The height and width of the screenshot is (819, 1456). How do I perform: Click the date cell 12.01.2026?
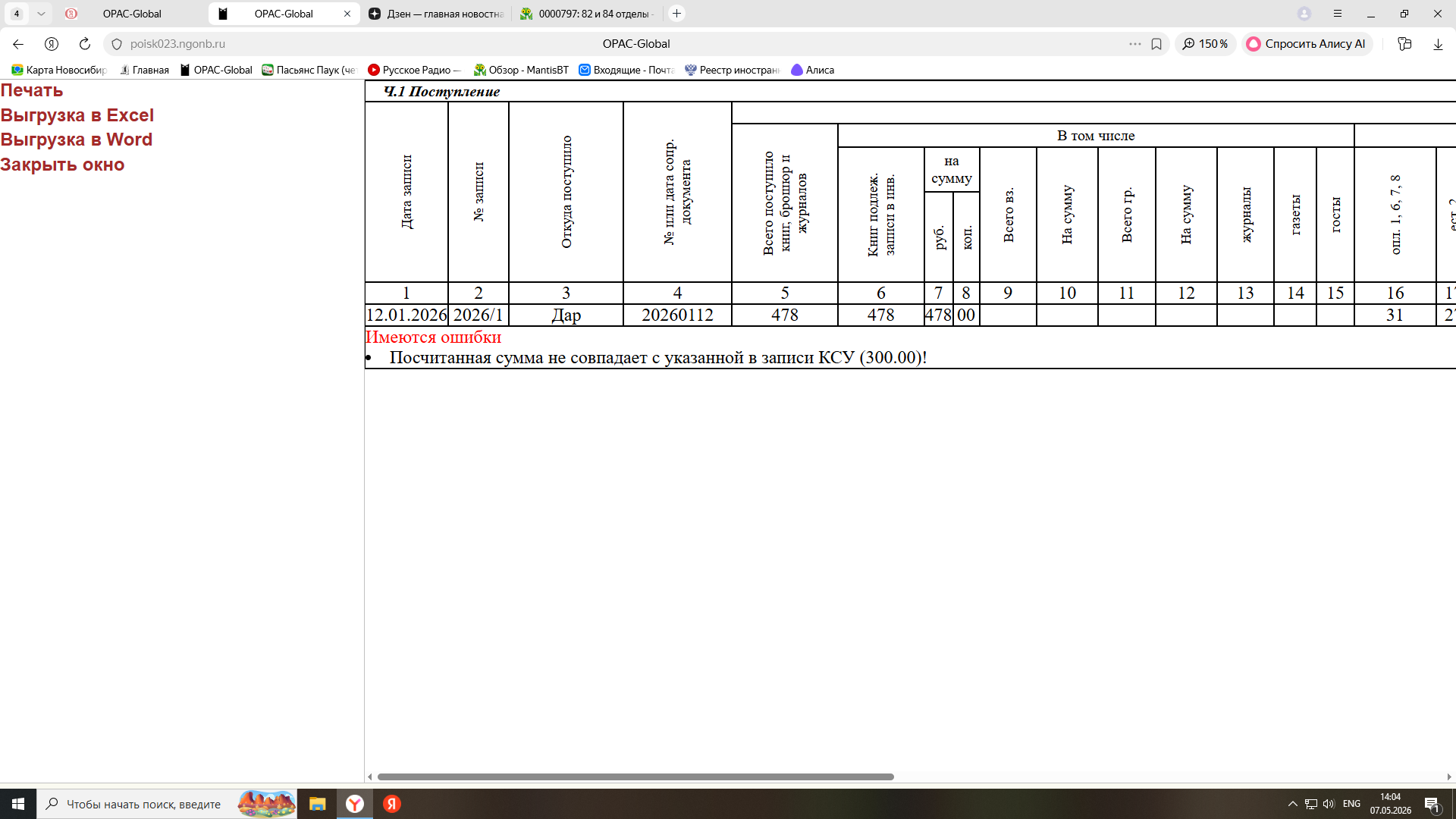[406, 315]
